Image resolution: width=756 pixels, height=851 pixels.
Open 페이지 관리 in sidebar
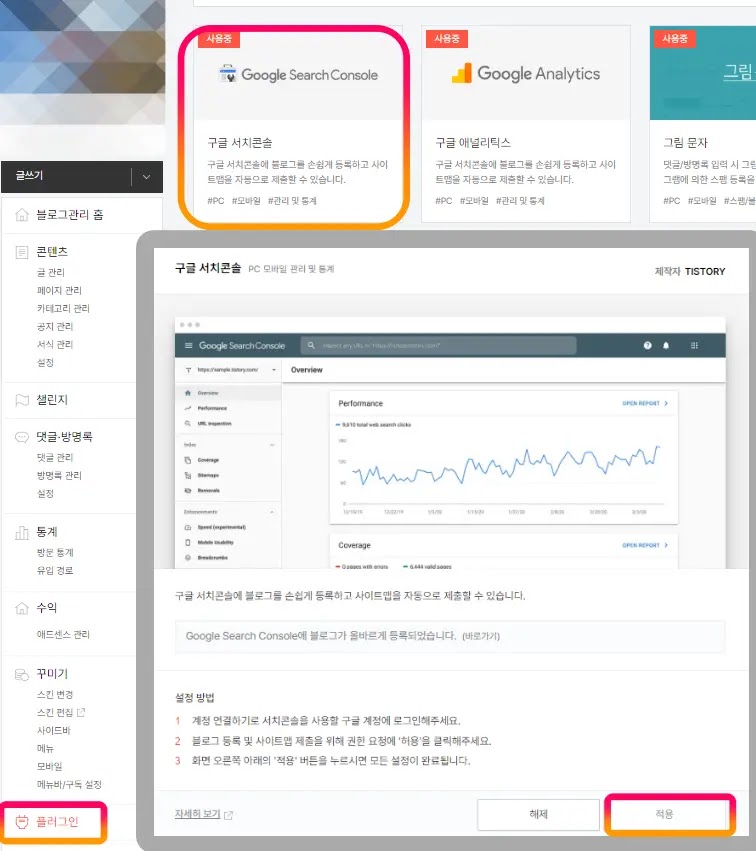pos(59,290)
